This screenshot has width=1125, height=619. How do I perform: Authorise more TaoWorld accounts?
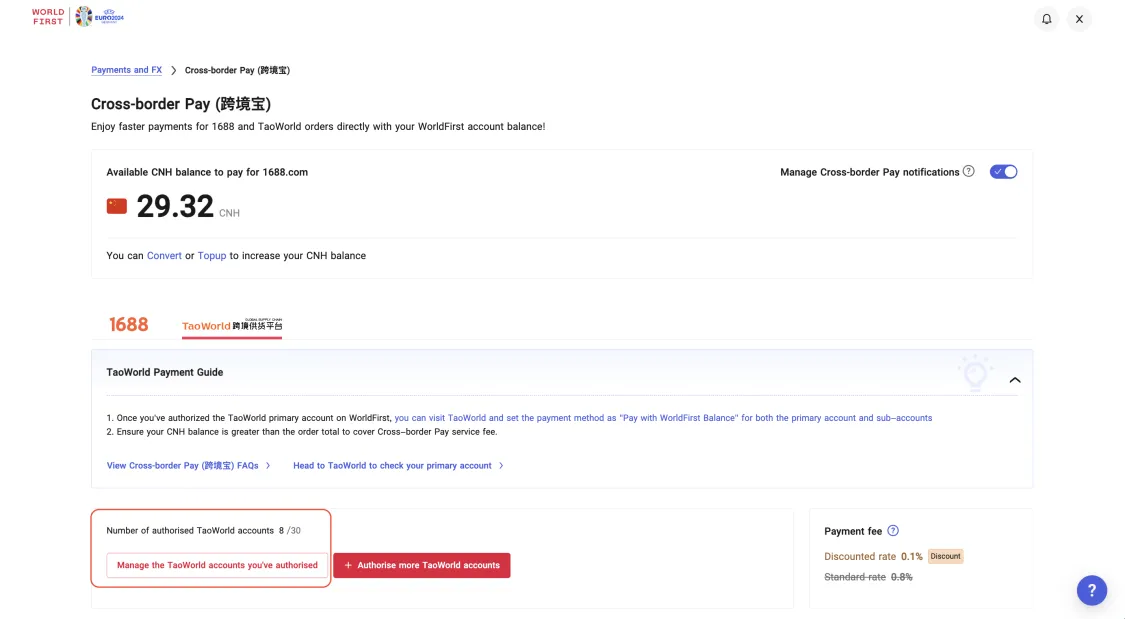[422, 565]
